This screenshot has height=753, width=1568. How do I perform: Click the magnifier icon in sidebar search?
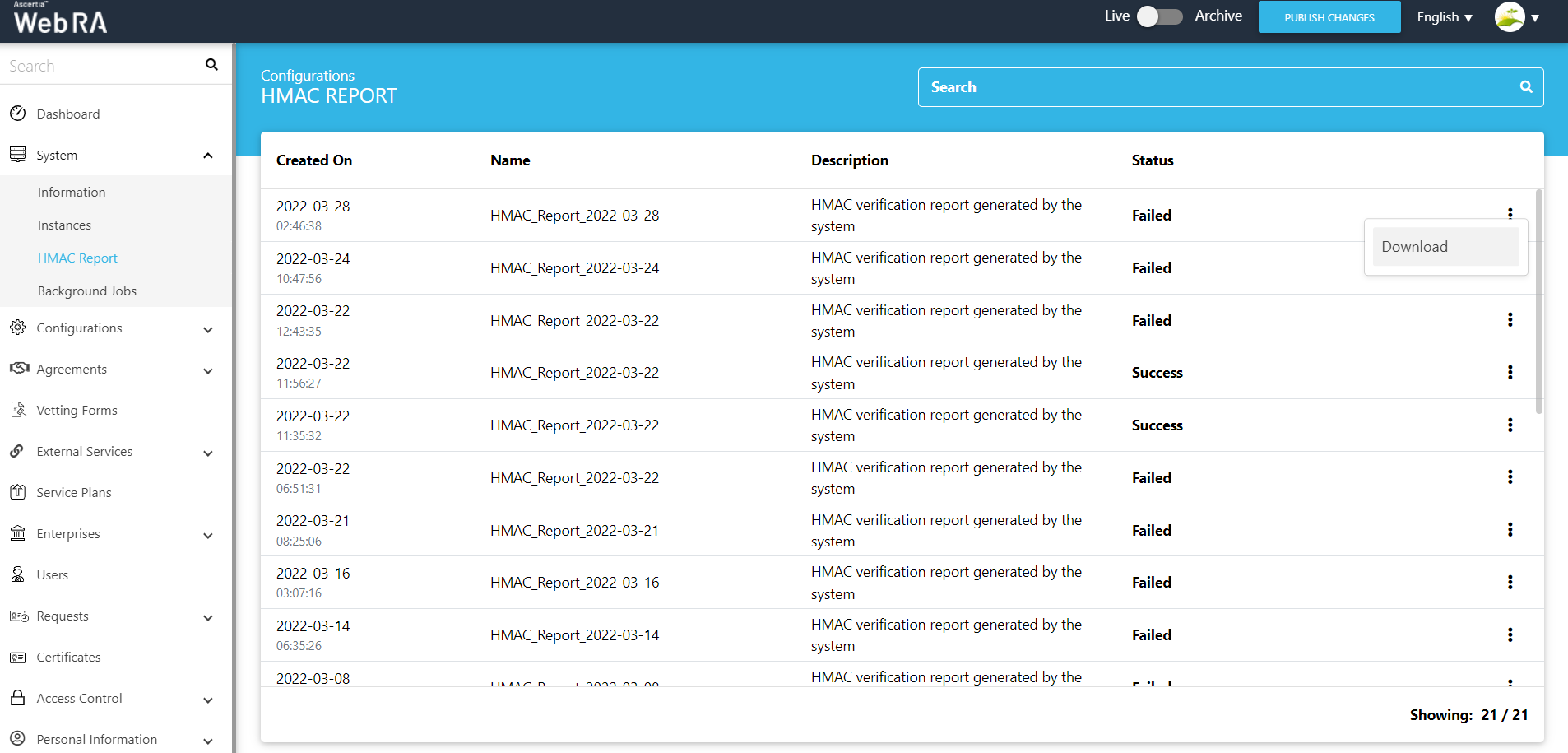pyautogui.click(x=211, y=65)
